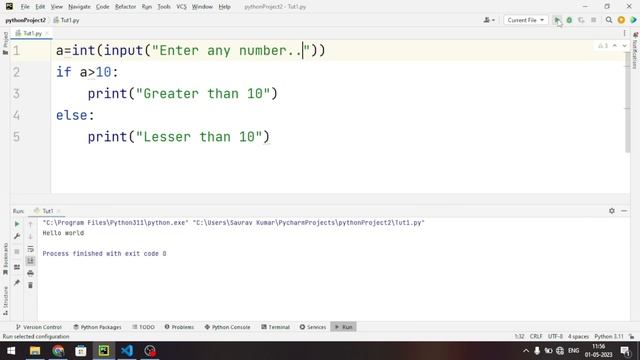
Task: Open the Python Packages tool window
Action: [x=98, y=327]
